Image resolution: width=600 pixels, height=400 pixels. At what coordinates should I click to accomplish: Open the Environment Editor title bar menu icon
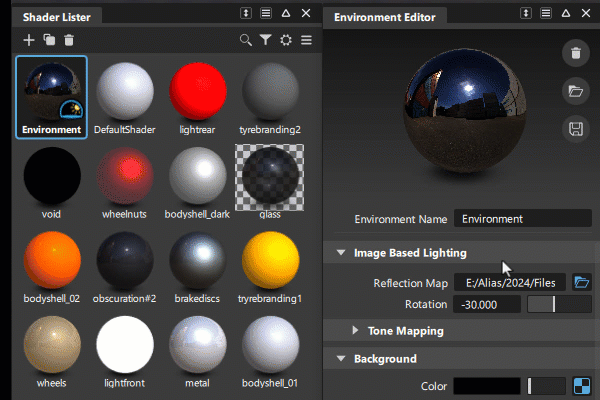(x=546, y=13)
